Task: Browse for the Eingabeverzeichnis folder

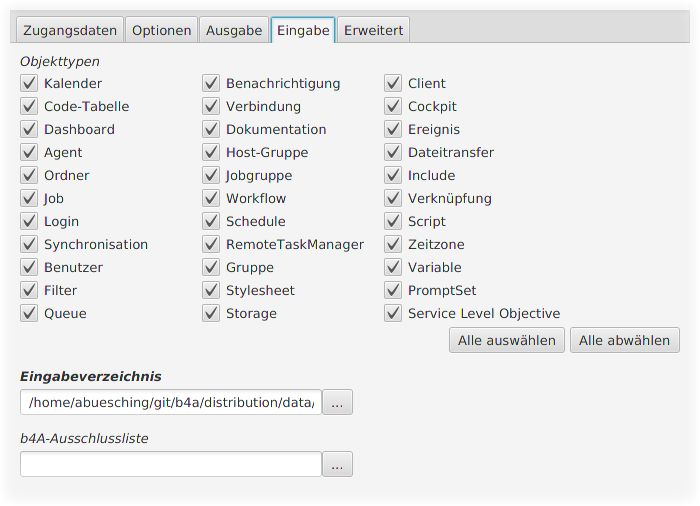Action: [337, 402]
